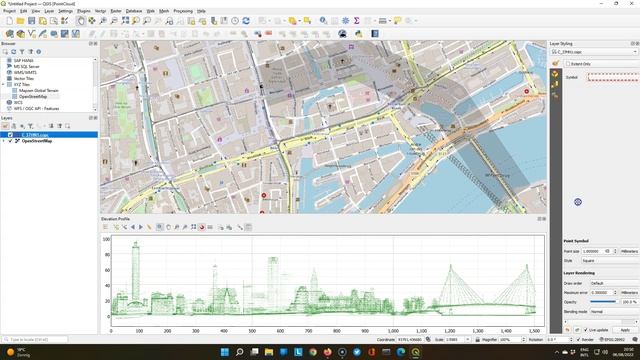Toggle the Render checkbox in status bar
Screen dimensions: 640x360
pos(578,340)
